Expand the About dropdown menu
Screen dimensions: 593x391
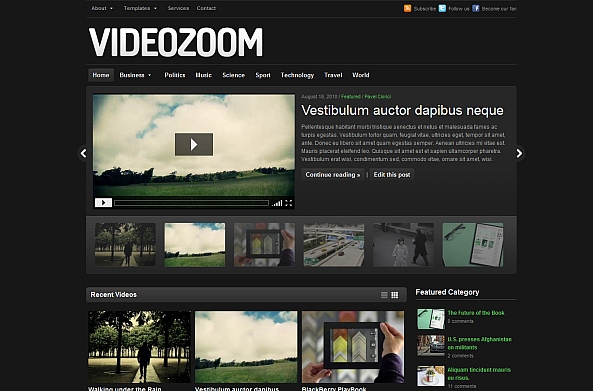(x=102, y=8)
